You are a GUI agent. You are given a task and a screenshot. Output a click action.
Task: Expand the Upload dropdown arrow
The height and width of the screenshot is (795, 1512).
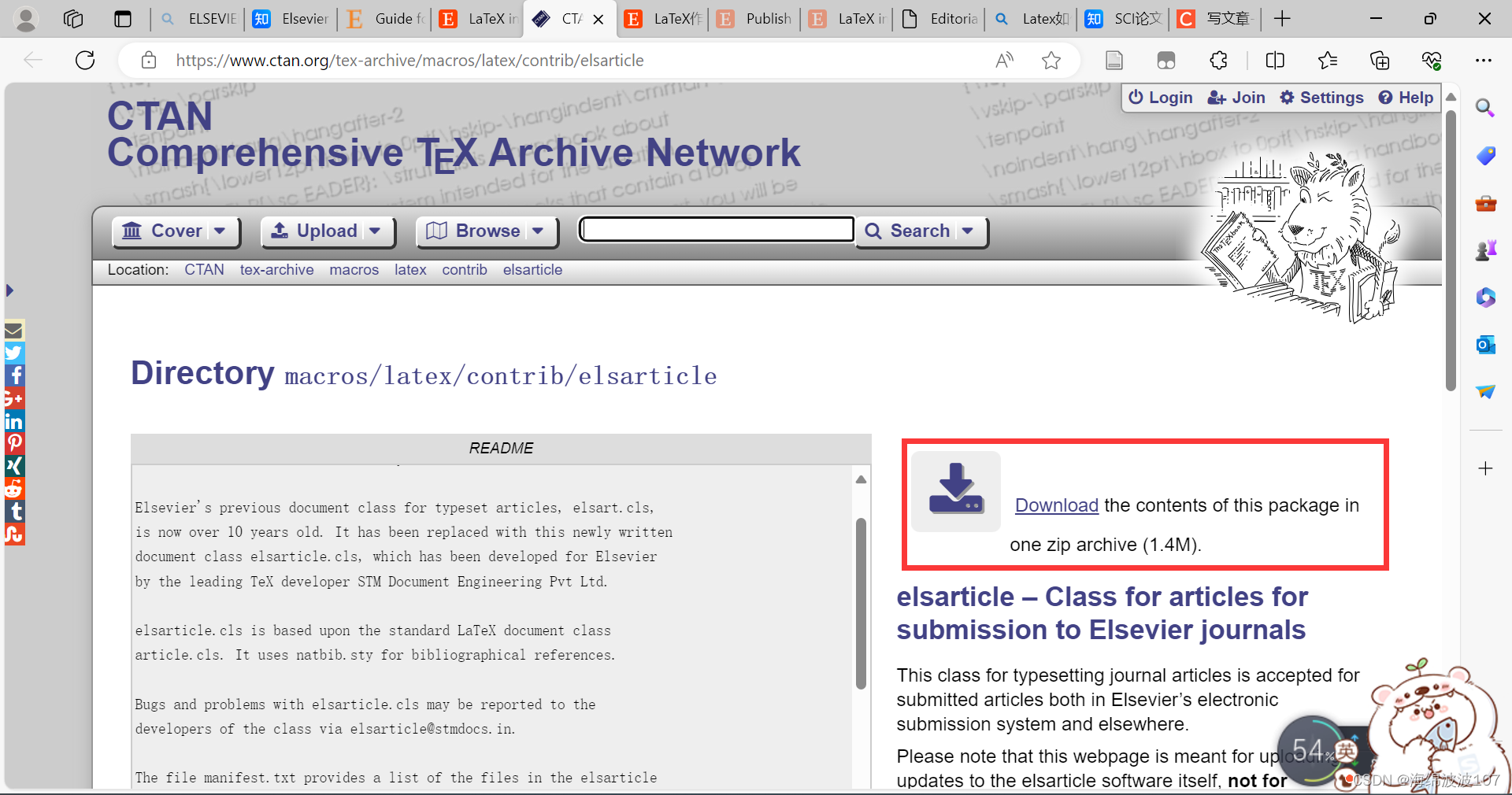tap(375, 231)
